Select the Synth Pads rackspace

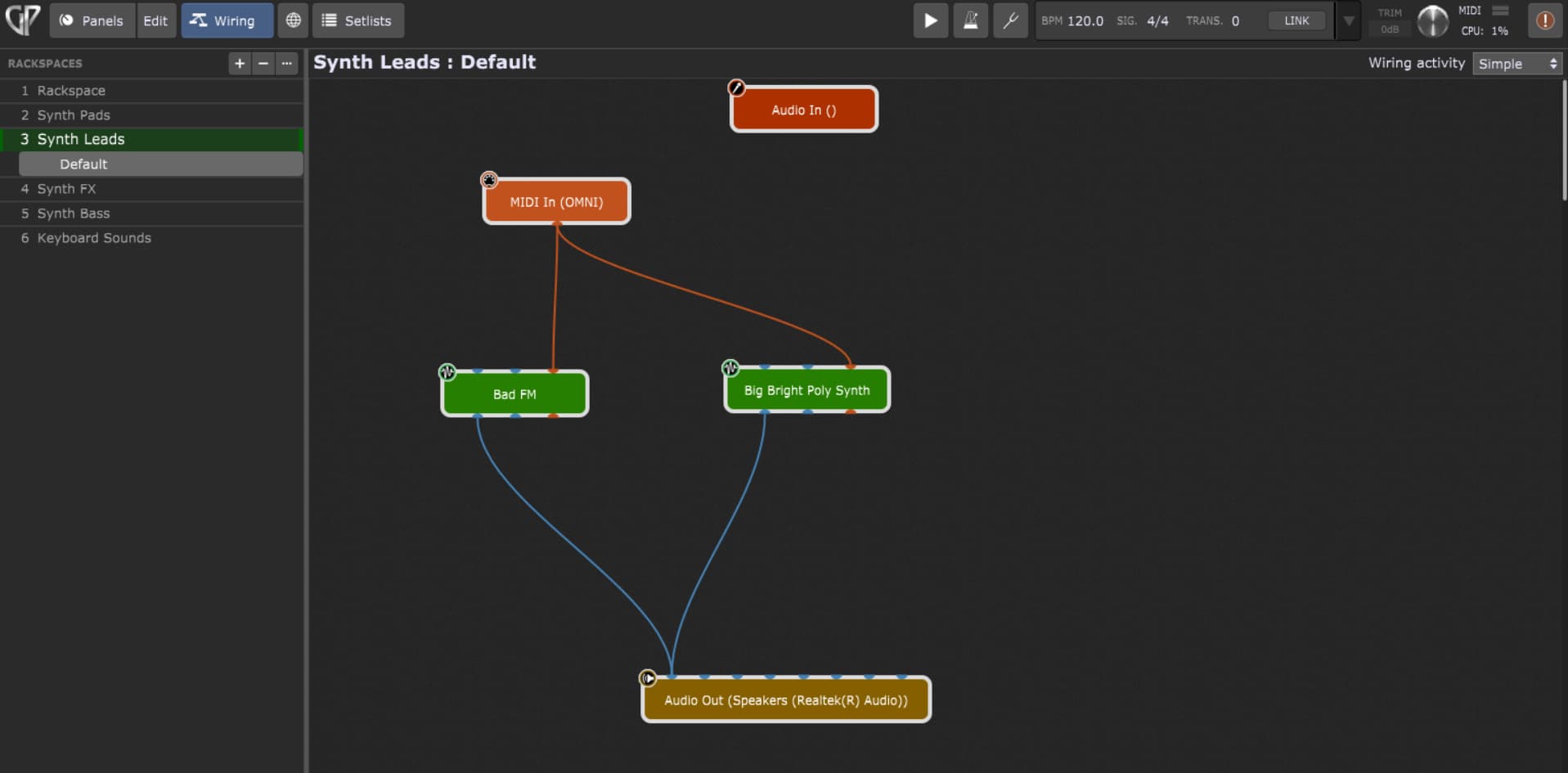[x=74, y=115]
